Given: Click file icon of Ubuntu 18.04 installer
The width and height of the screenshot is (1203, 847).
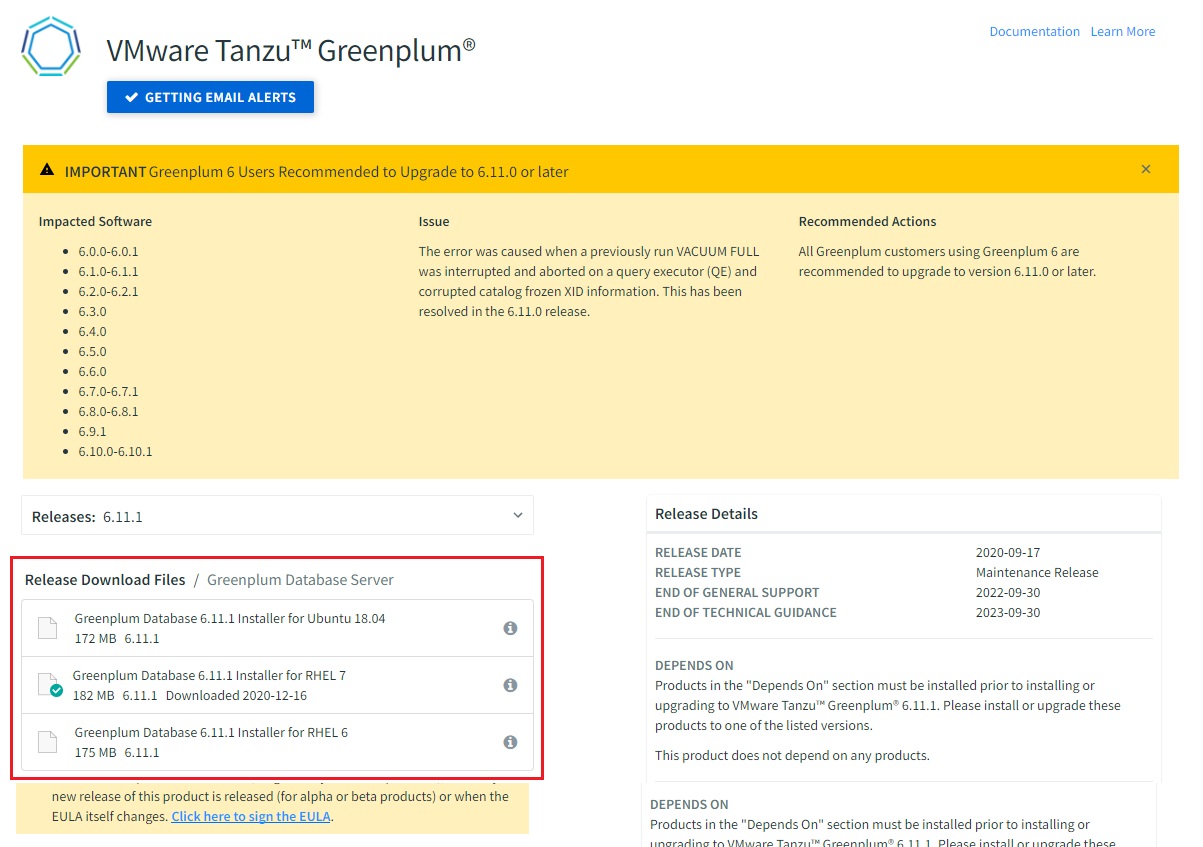Looking at the screenshot, I should tap(48, 628).
